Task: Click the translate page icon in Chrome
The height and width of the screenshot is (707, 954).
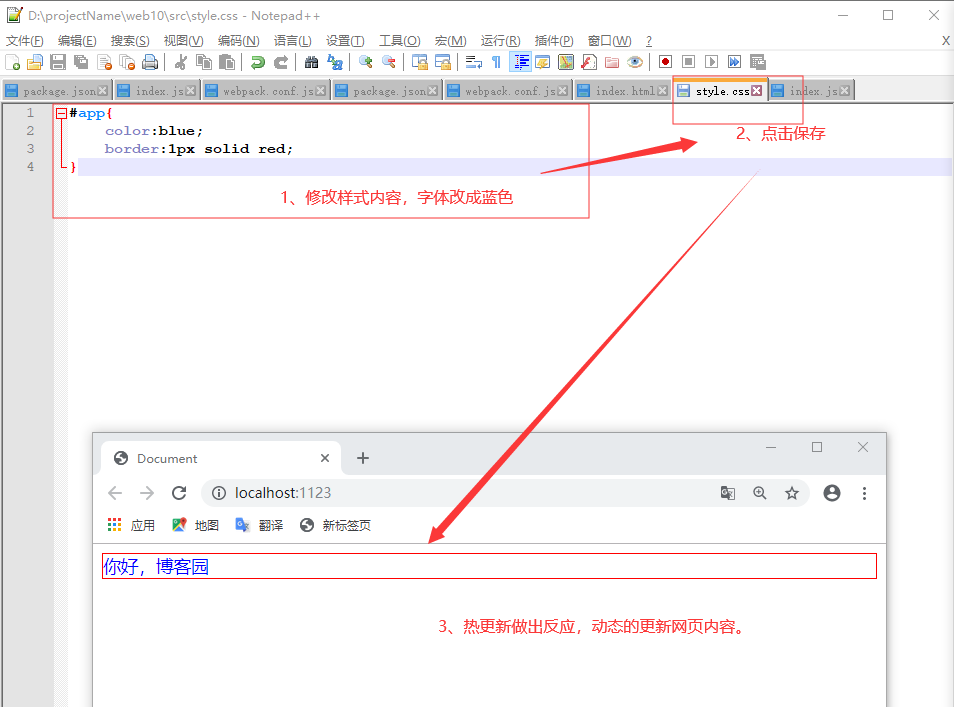Action: click(x=728, y=493)
